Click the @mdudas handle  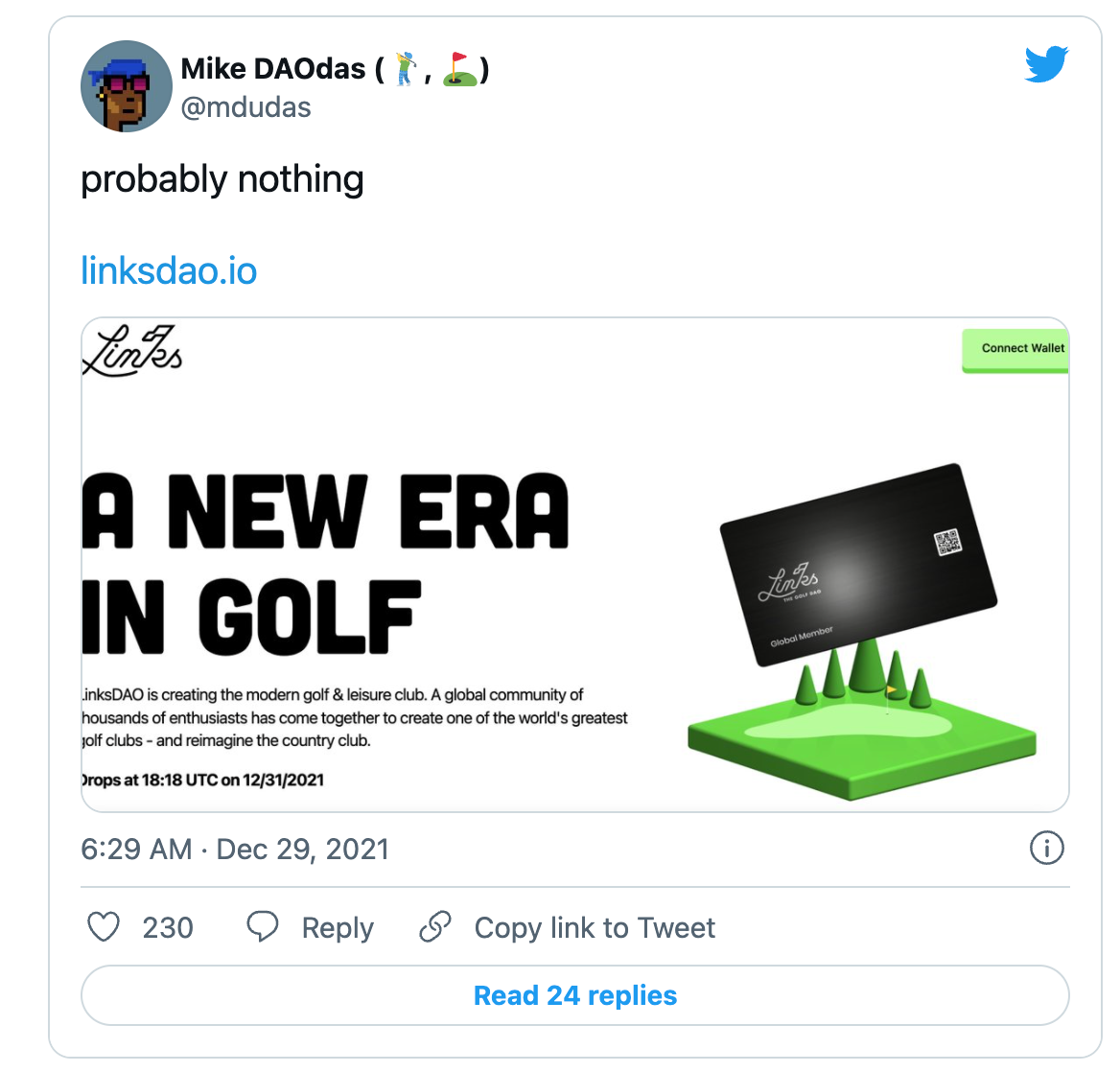[245, 107]
